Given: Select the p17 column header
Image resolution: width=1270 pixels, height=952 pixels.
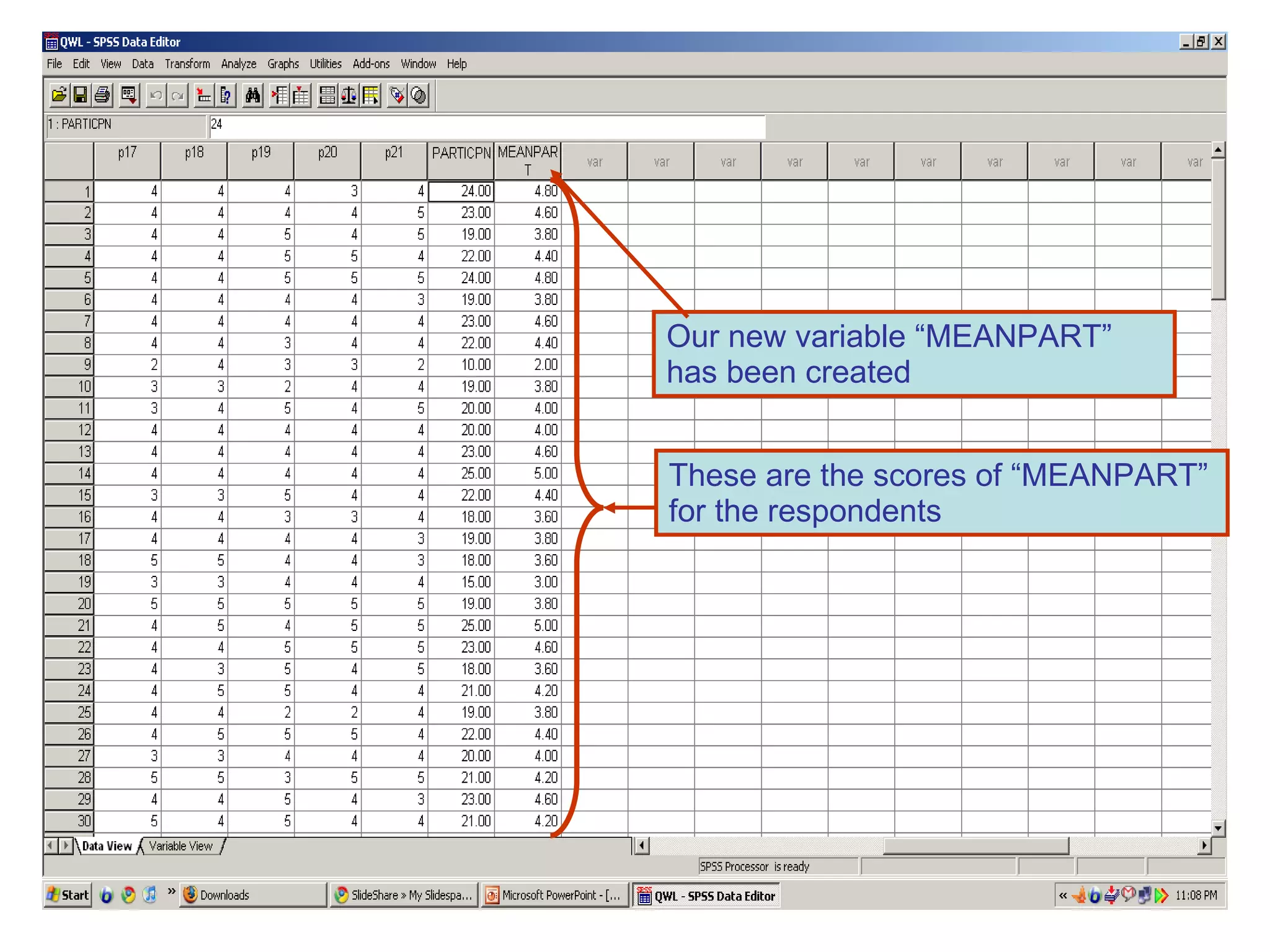Looking at the screenshot, I should click(x=127, y=161).
